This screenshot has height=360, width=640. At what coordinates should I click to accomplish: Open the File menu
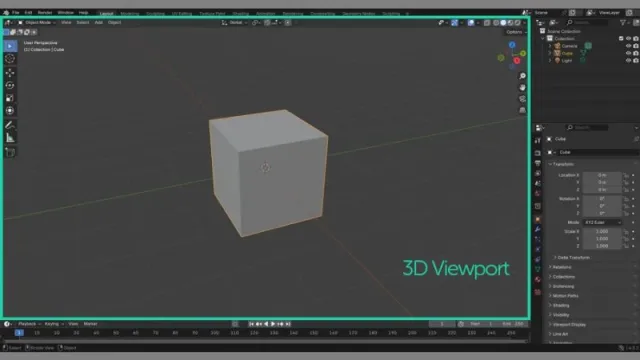[x=16, y=13]
